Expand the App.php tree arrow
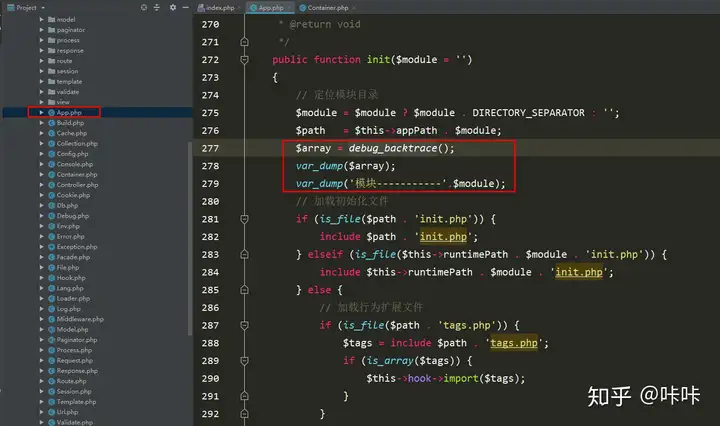Screen dimensions: 720x426 41,112
